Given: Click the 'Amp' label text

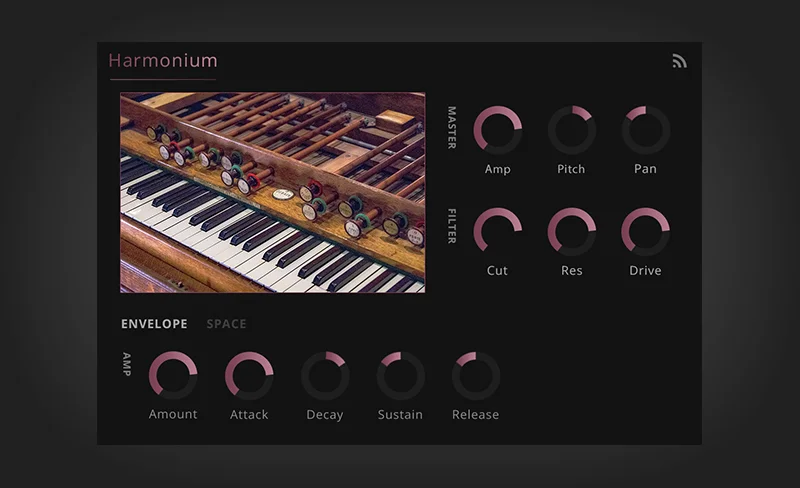Looking at the screenshot, I should pyautogui.click(x=497, y=169).
